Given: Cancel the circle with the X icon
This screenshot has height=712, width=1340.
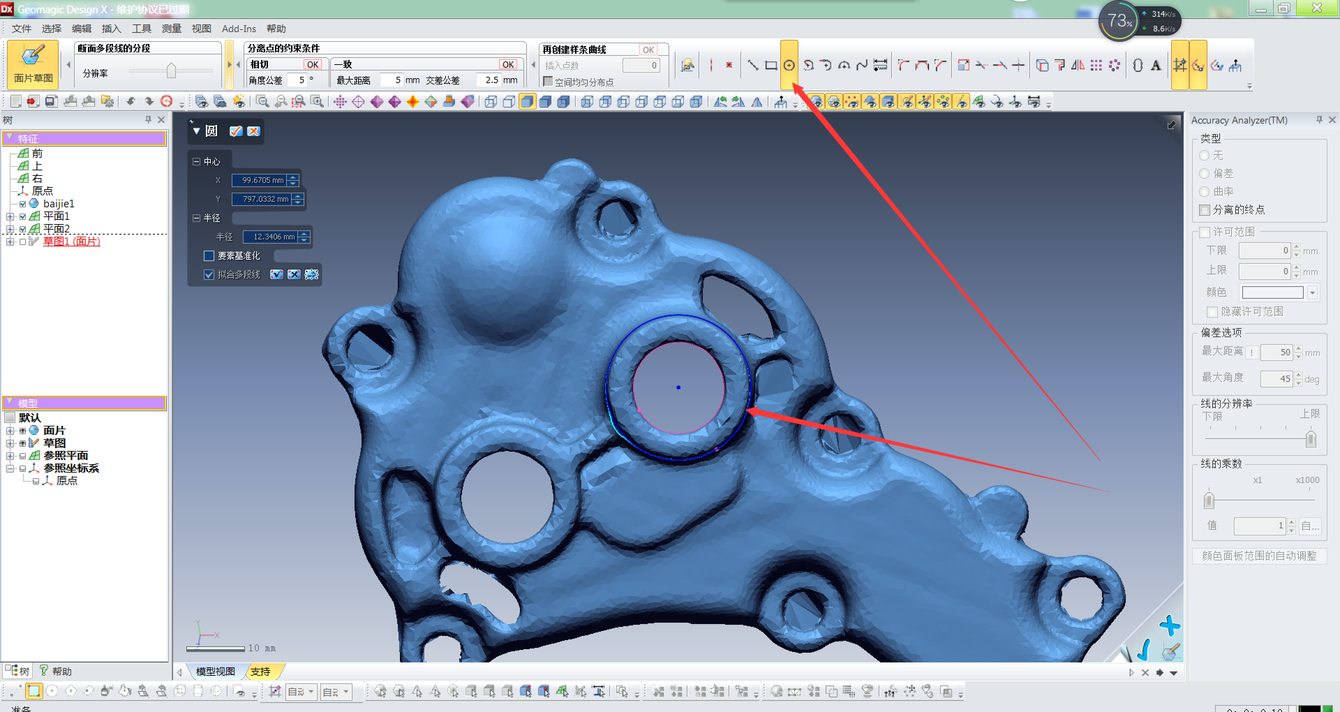Looking at the screenshot, I should point(253,131).
